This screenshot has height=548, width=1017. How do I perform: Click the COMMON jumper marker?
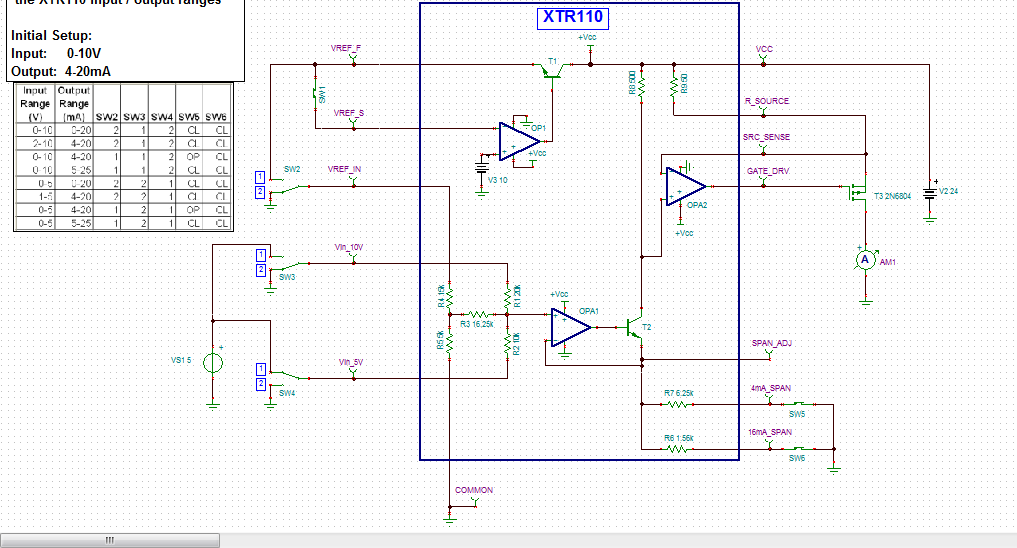(x=475, y=501)
